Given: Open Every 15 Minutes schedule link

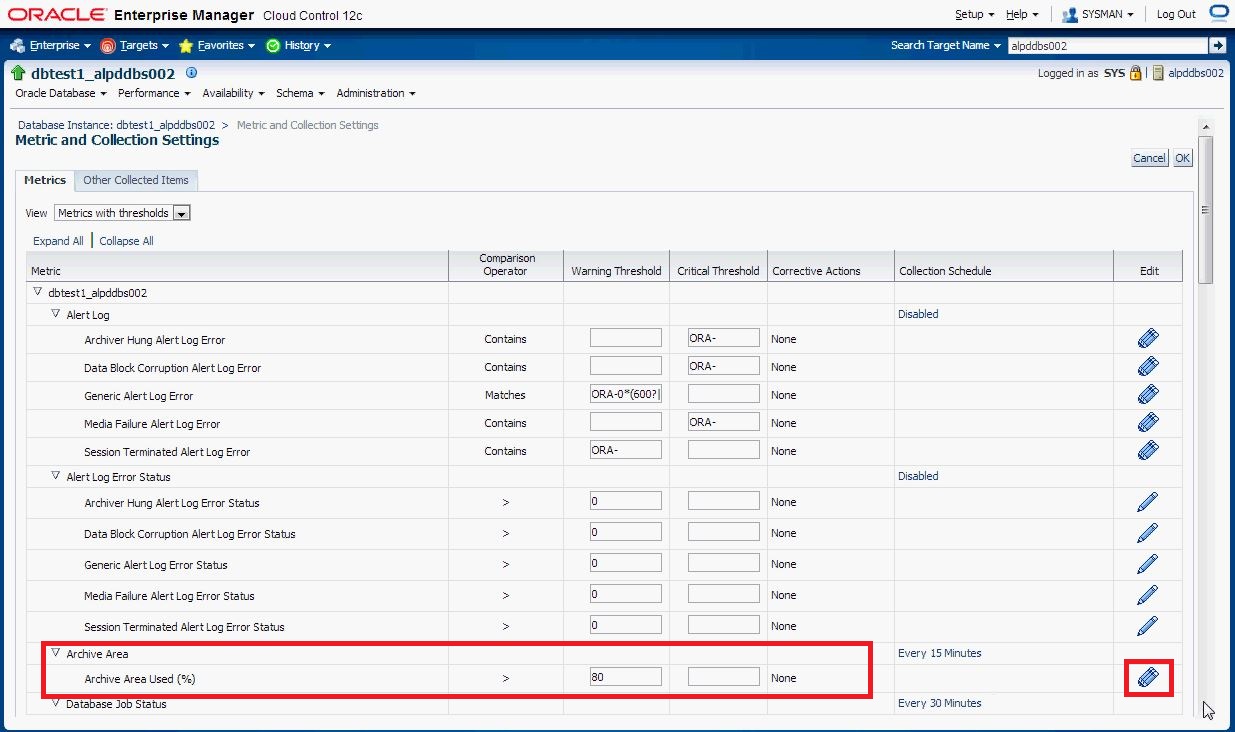Looking at the screenshot, I should 940,653.
